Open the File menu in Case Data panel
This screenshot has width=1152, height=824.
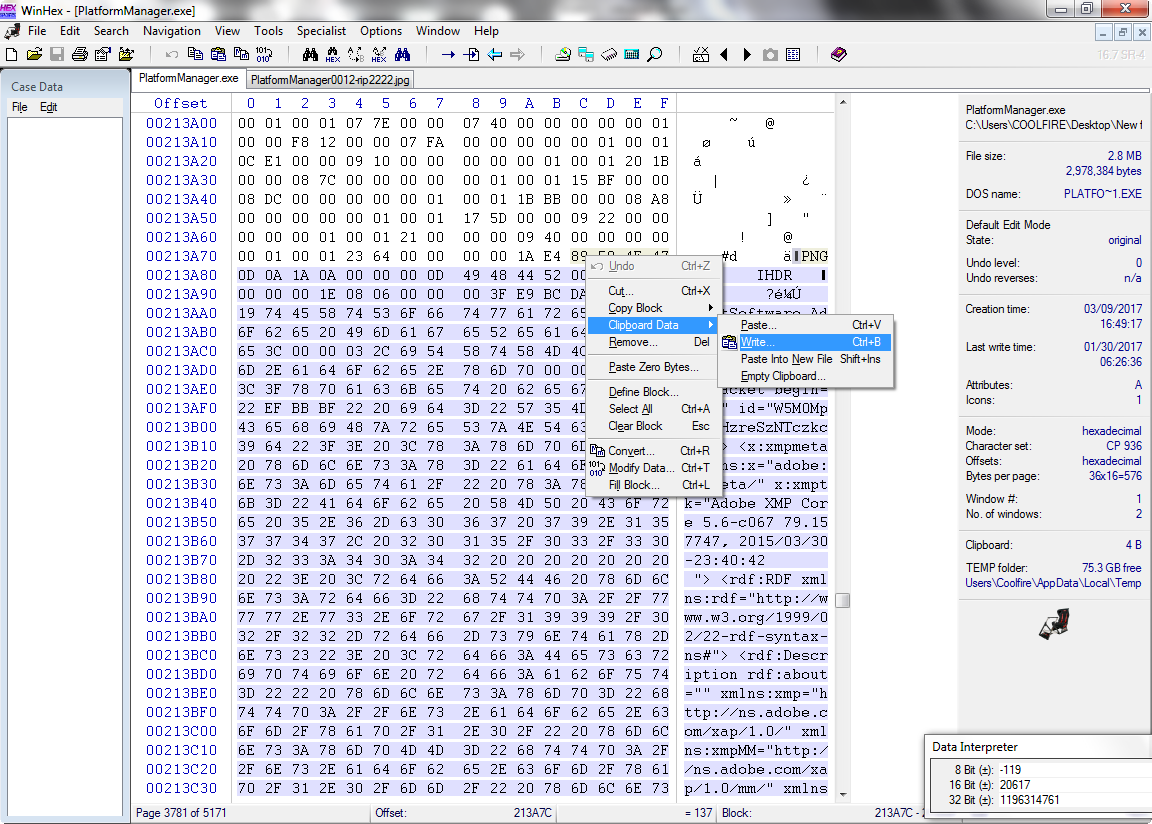(x=20, y=107)
